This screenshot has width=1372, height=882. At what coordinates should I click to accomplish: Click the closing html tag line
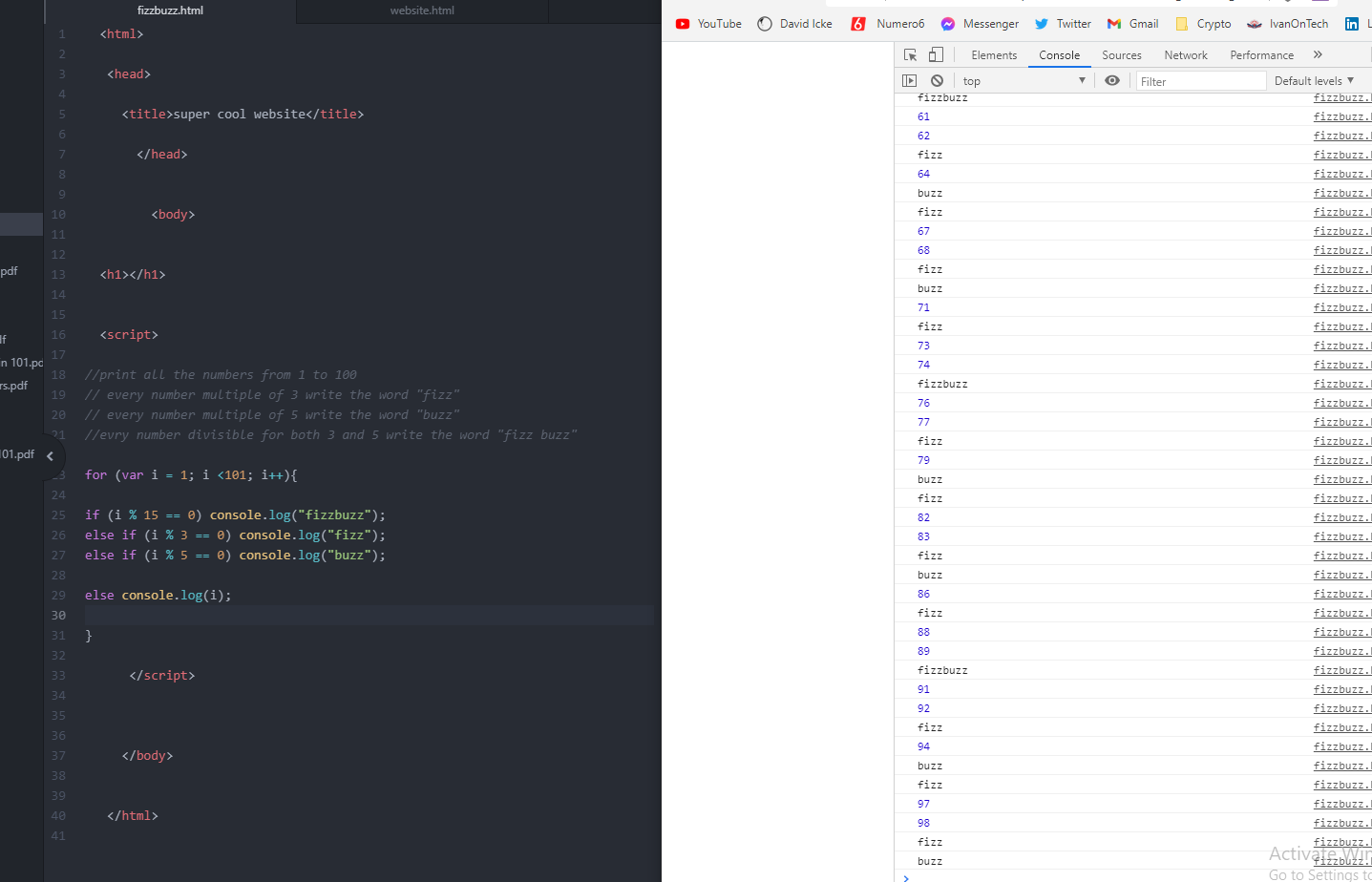pyautogui.click(x=133, y=816)
